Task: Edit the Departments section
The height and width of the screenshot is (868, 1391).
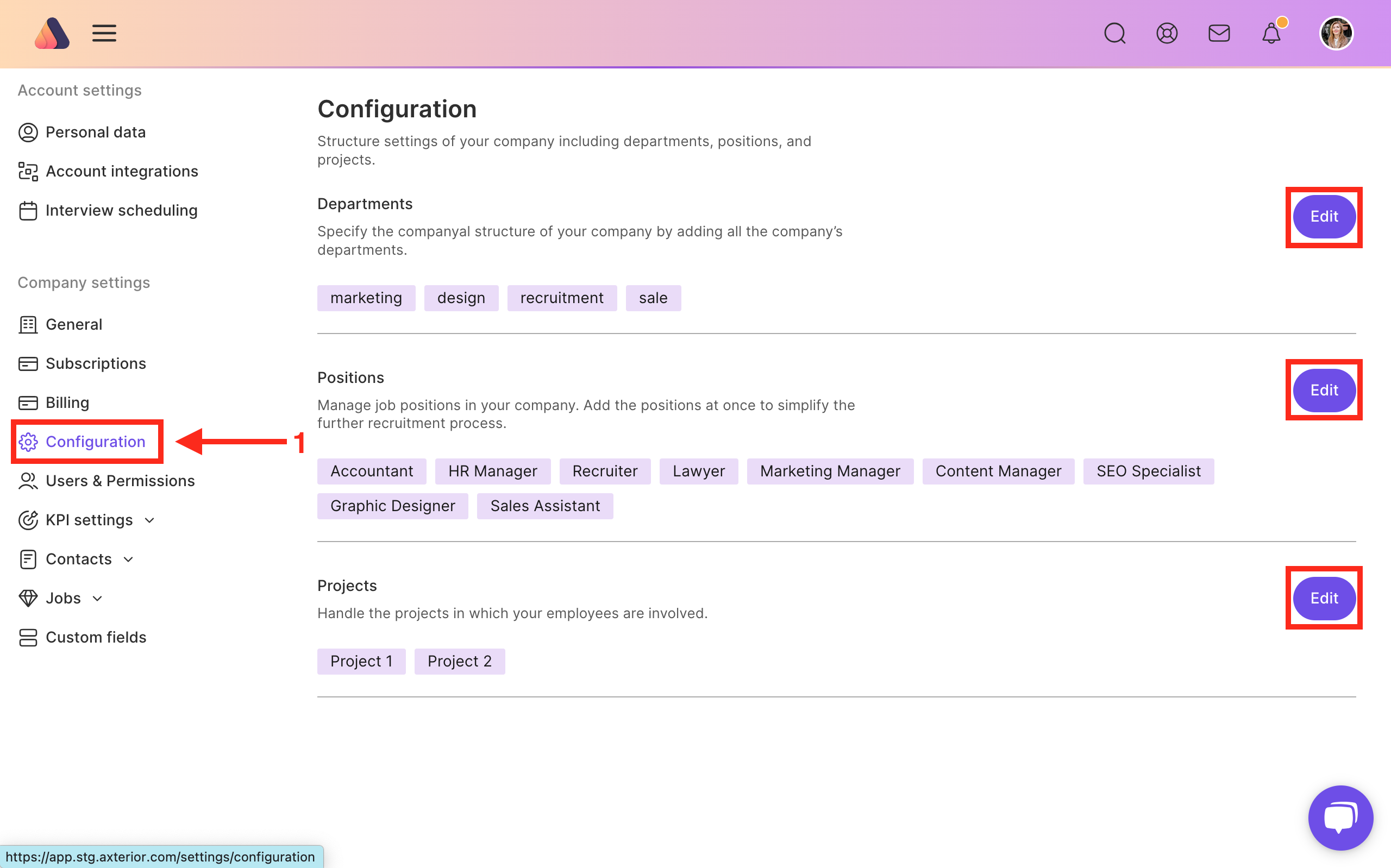Action: [x=1324, y=217]
